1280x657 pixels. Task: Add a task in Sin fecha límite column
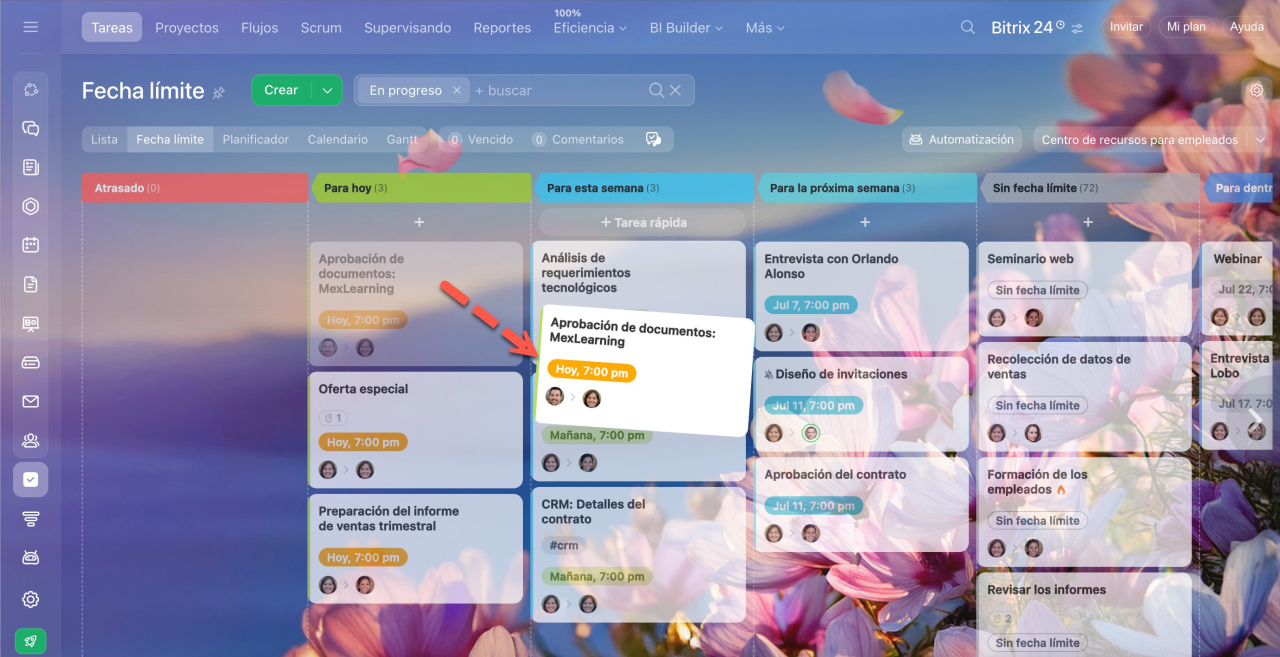[x=1088, y=222]
